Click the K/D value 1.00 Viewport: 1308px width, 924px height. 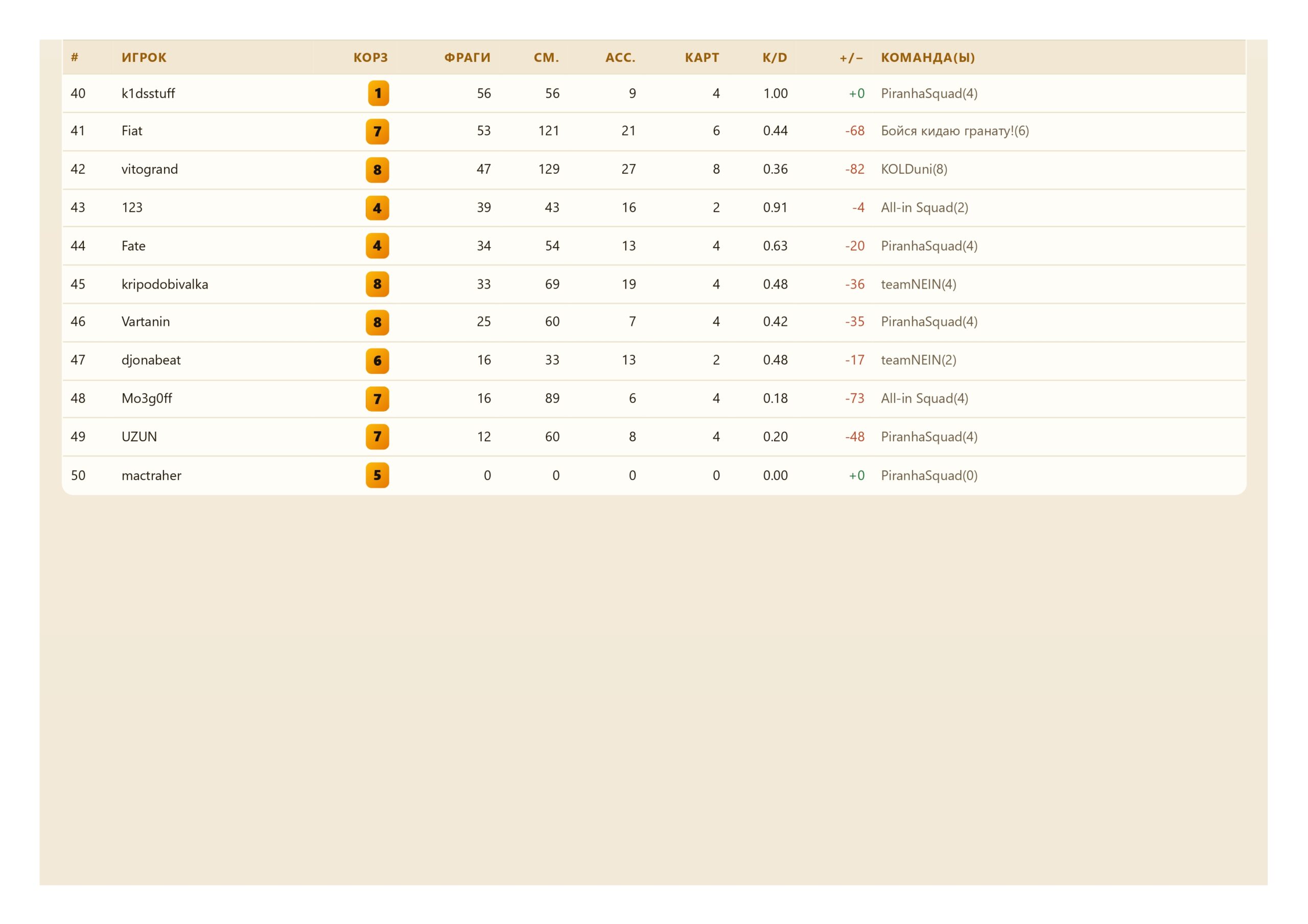pos(775,93)
